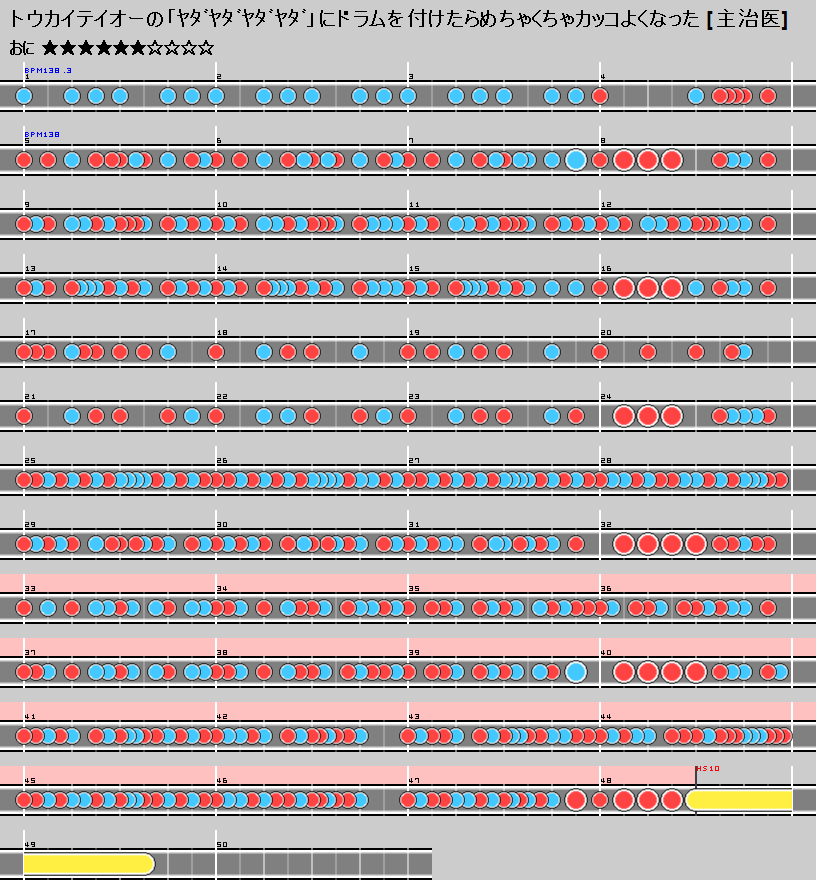
Task: Click measure number 25 label
Action: (30, 461)
